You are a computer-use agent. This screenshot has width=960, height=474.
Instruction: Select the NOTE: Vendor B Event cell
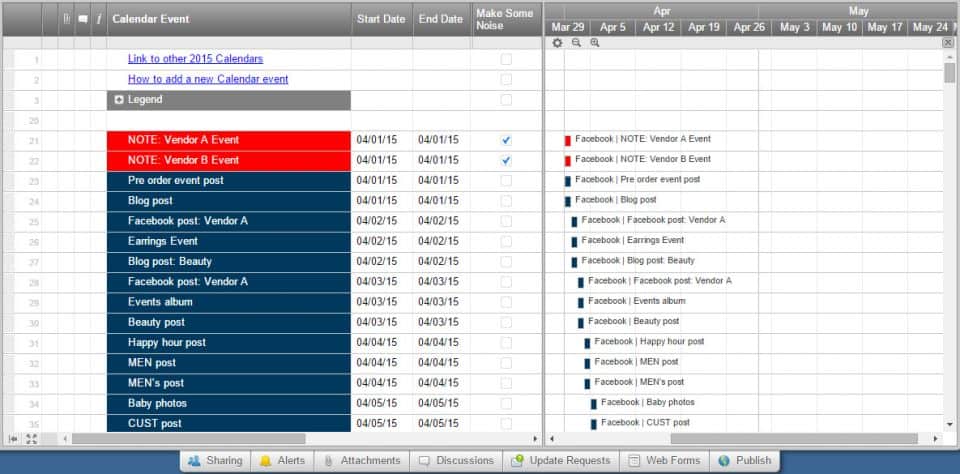(229, 160)
